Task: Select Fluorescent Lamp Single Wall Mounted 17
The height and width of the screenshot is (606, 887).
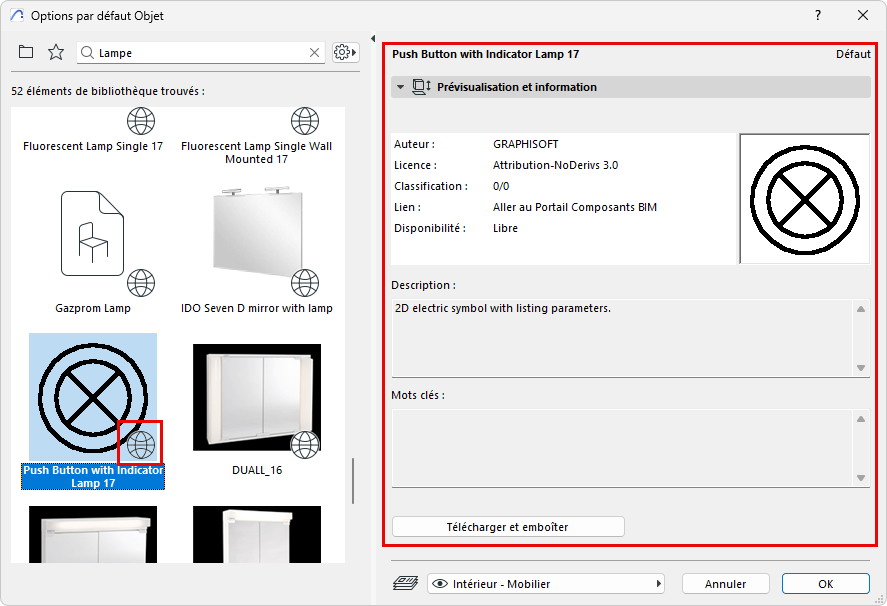Action: [x=256, y=152]
